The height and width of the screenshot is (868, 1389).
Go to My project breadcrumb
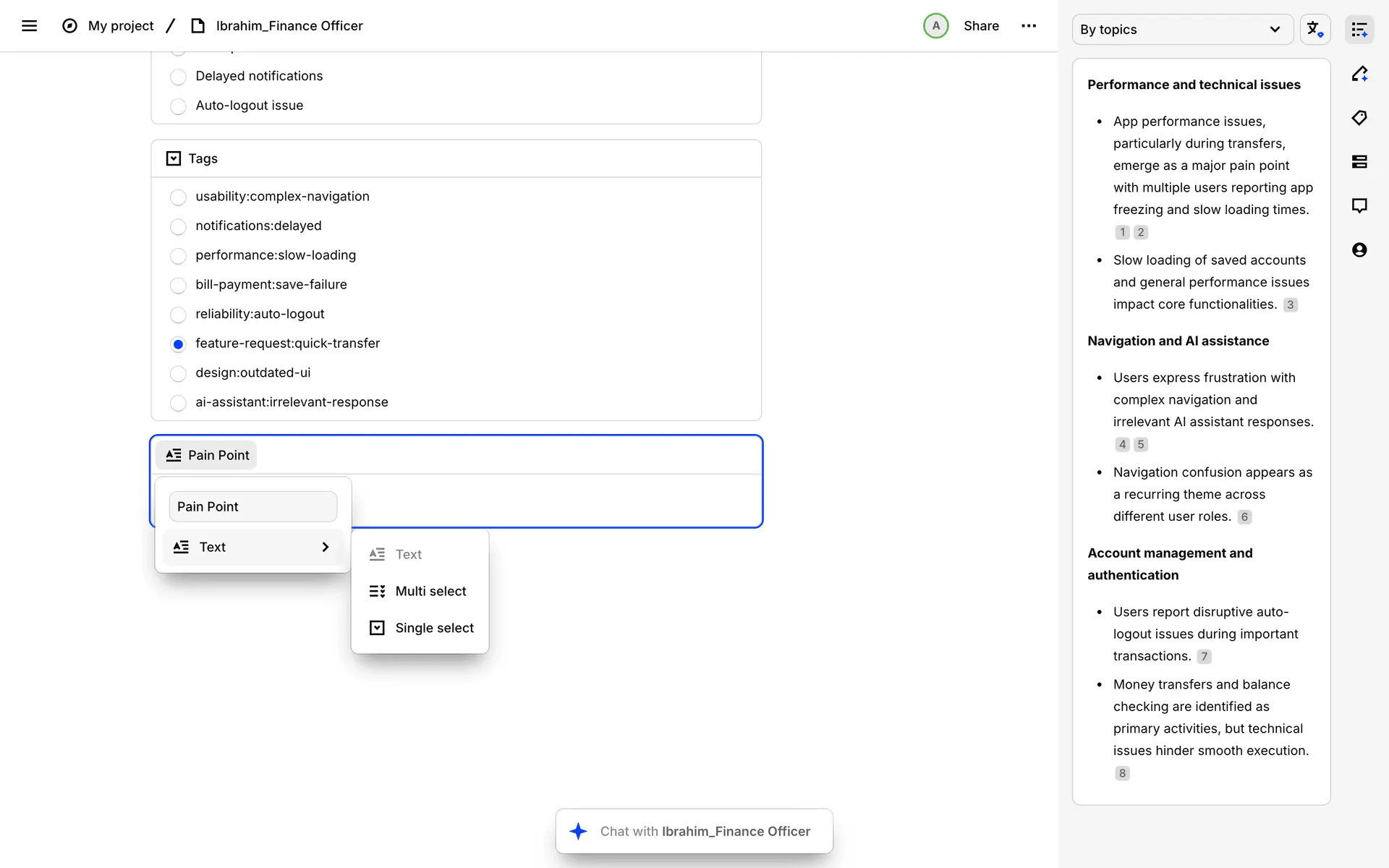pos(121,26)
